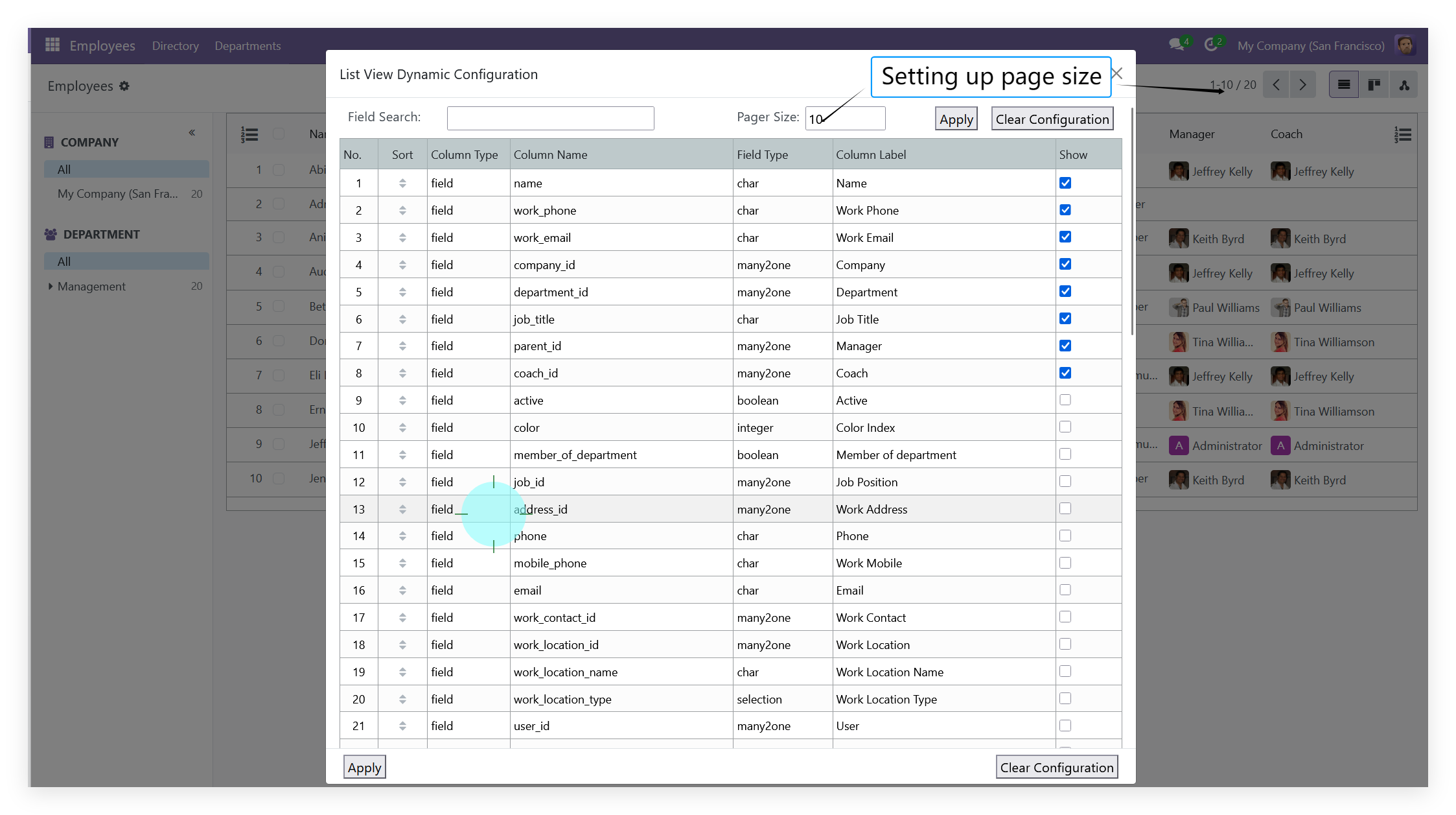Uncheck Show for Manager column
Image resolution: width=1456 pixels, height=815 pixels.
(1065, 346)
